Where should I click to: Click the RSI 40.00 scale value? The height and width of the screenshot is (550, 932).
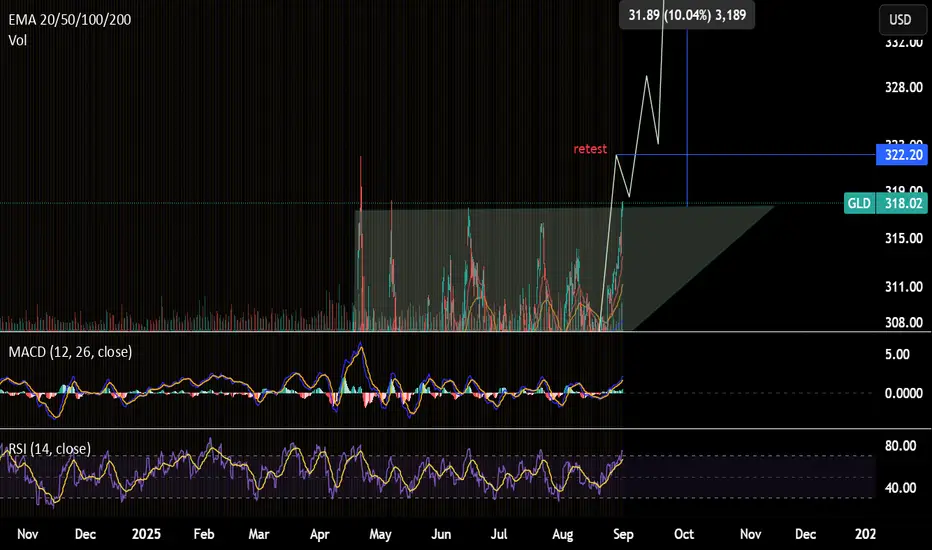point(900,488)
